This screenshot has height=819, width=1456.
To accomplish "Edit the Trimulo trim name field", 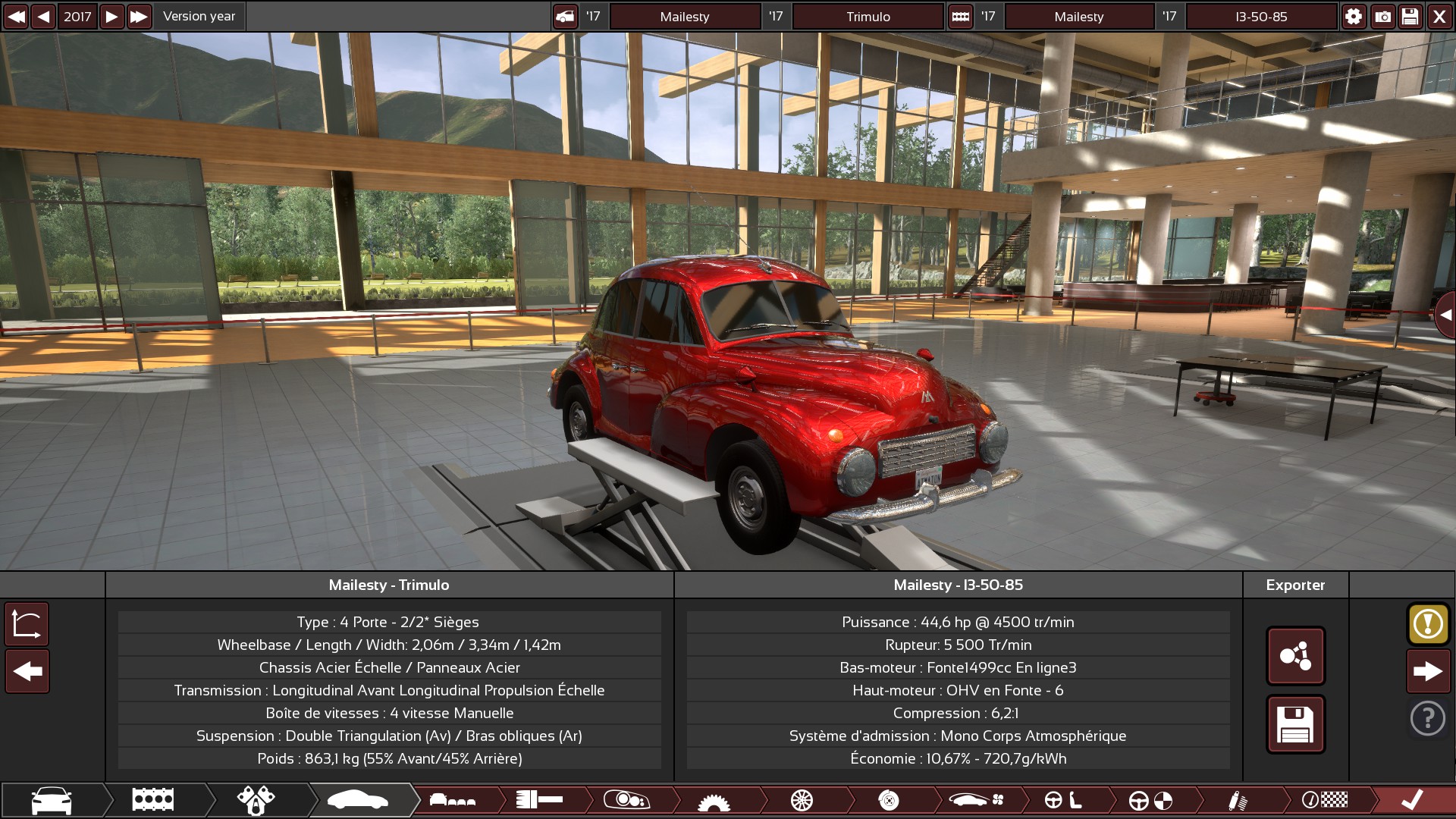I will [x=868, y=16].
